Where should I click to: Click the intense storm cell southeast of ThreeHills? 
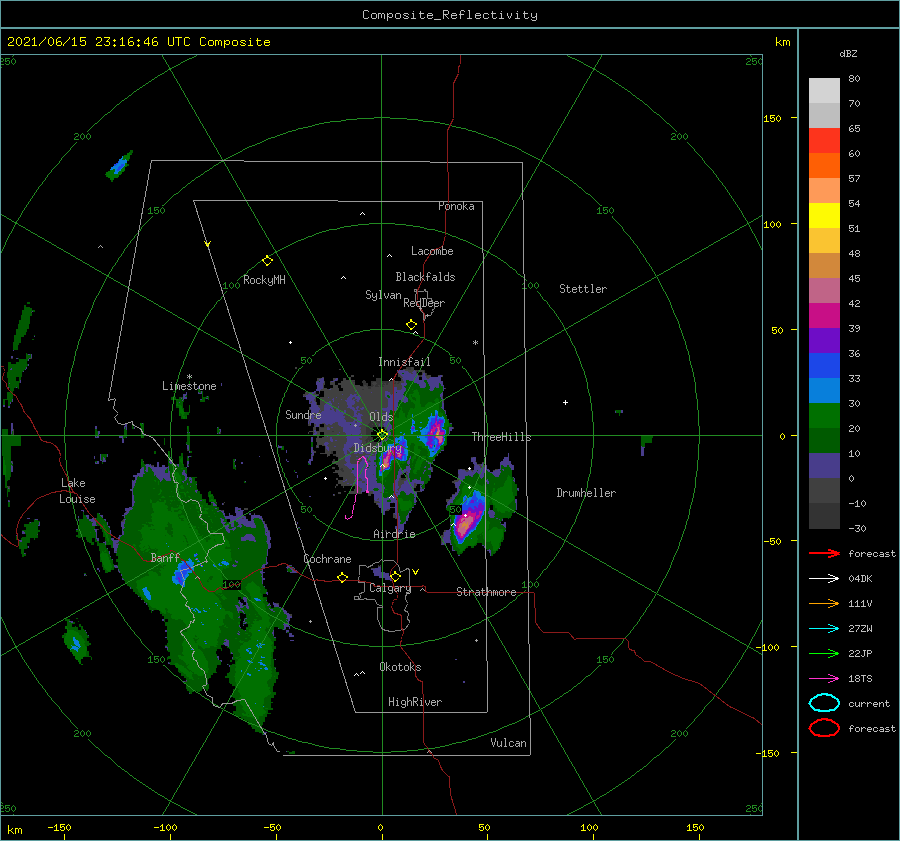click(469, 517)
